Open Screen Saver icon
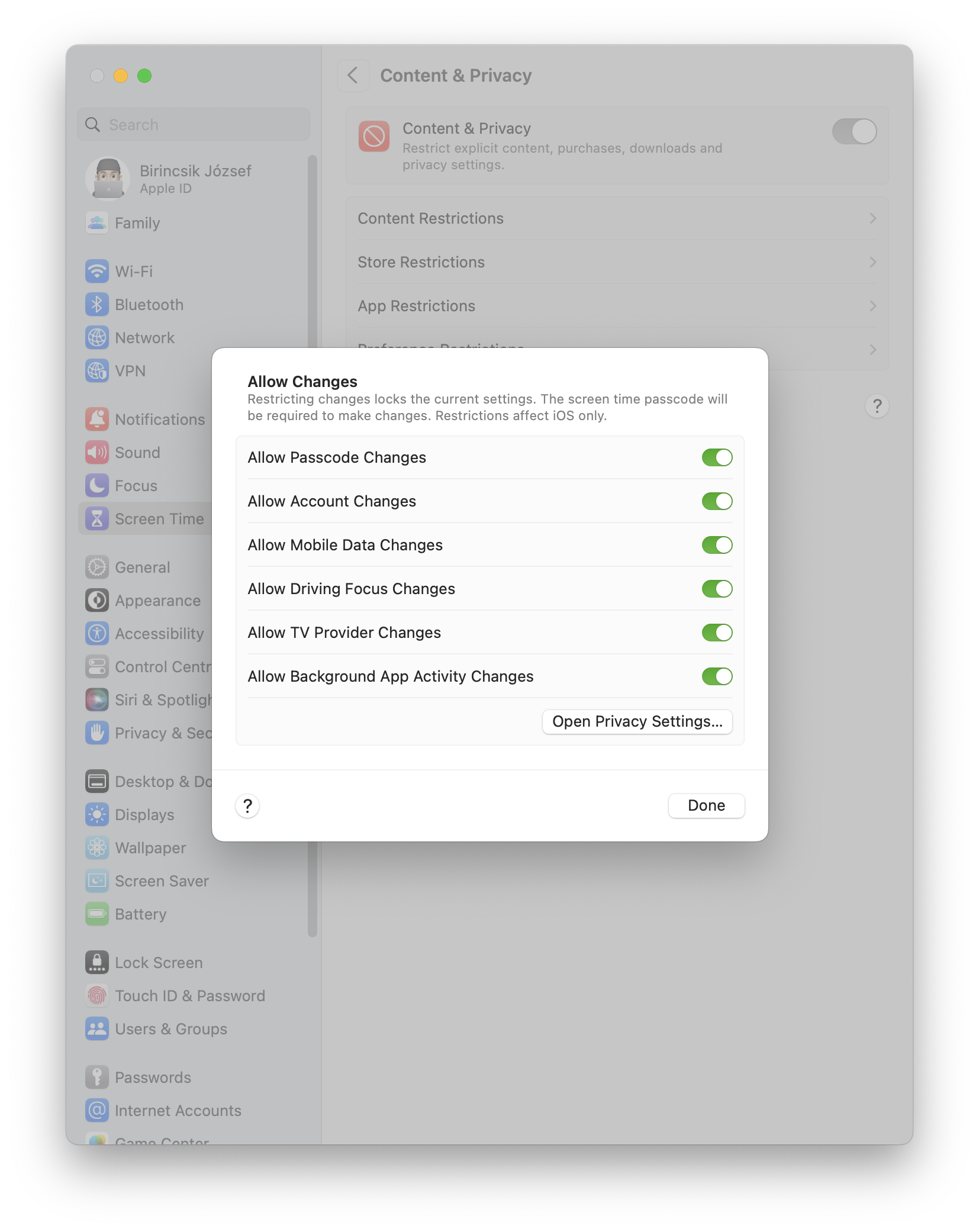This screenshot has height=1232, width=979. 97,881
